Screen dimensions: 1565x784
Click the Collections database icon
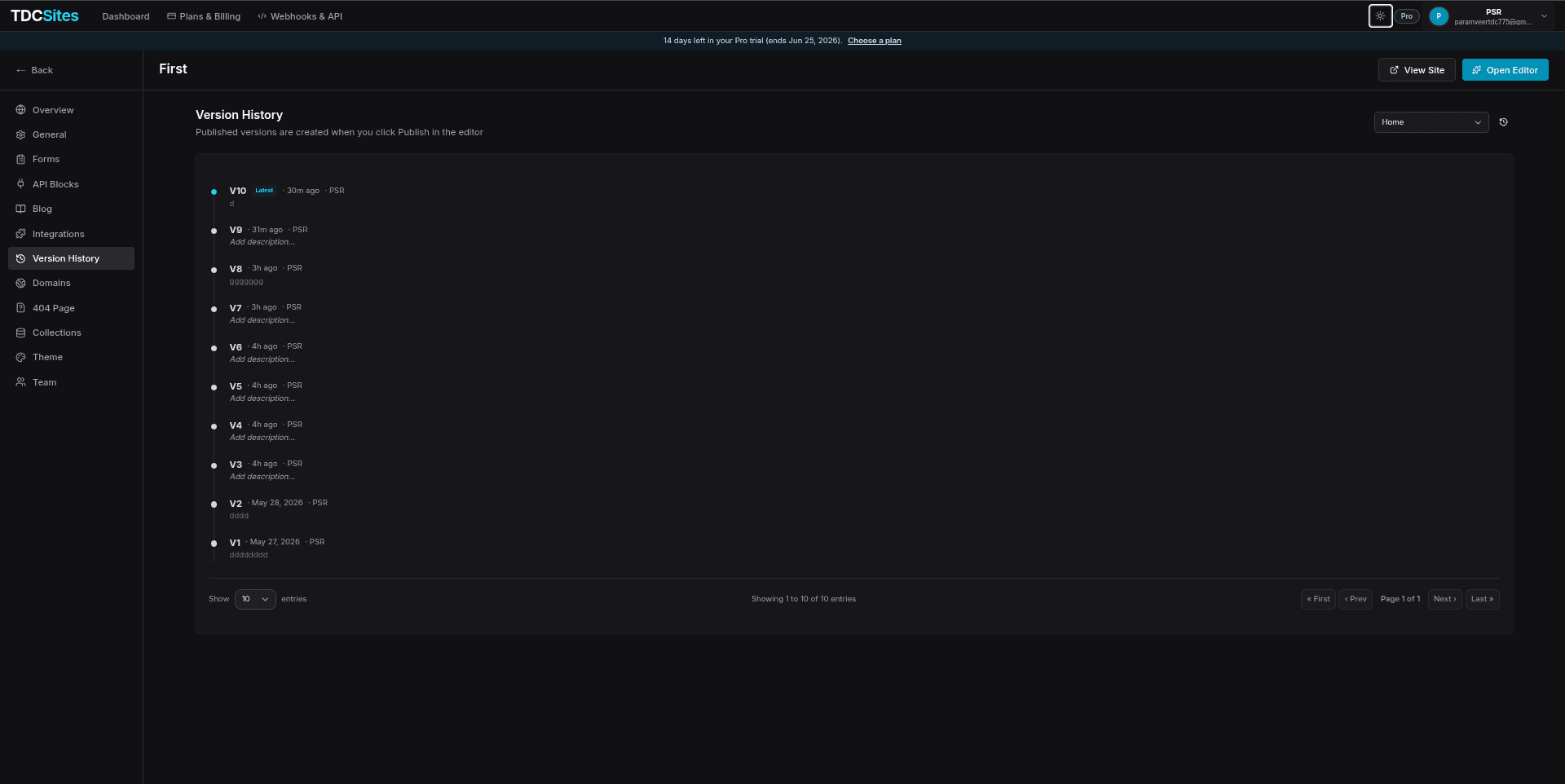(21, 333)
